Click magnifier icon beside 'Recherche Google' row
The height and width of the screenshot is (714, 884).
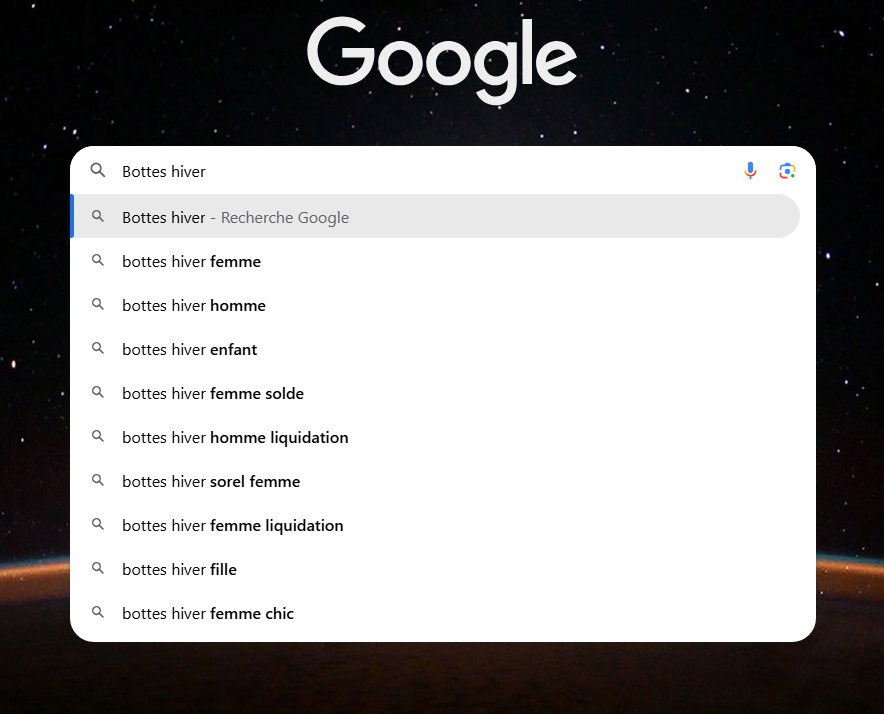[x=98, y=217]
